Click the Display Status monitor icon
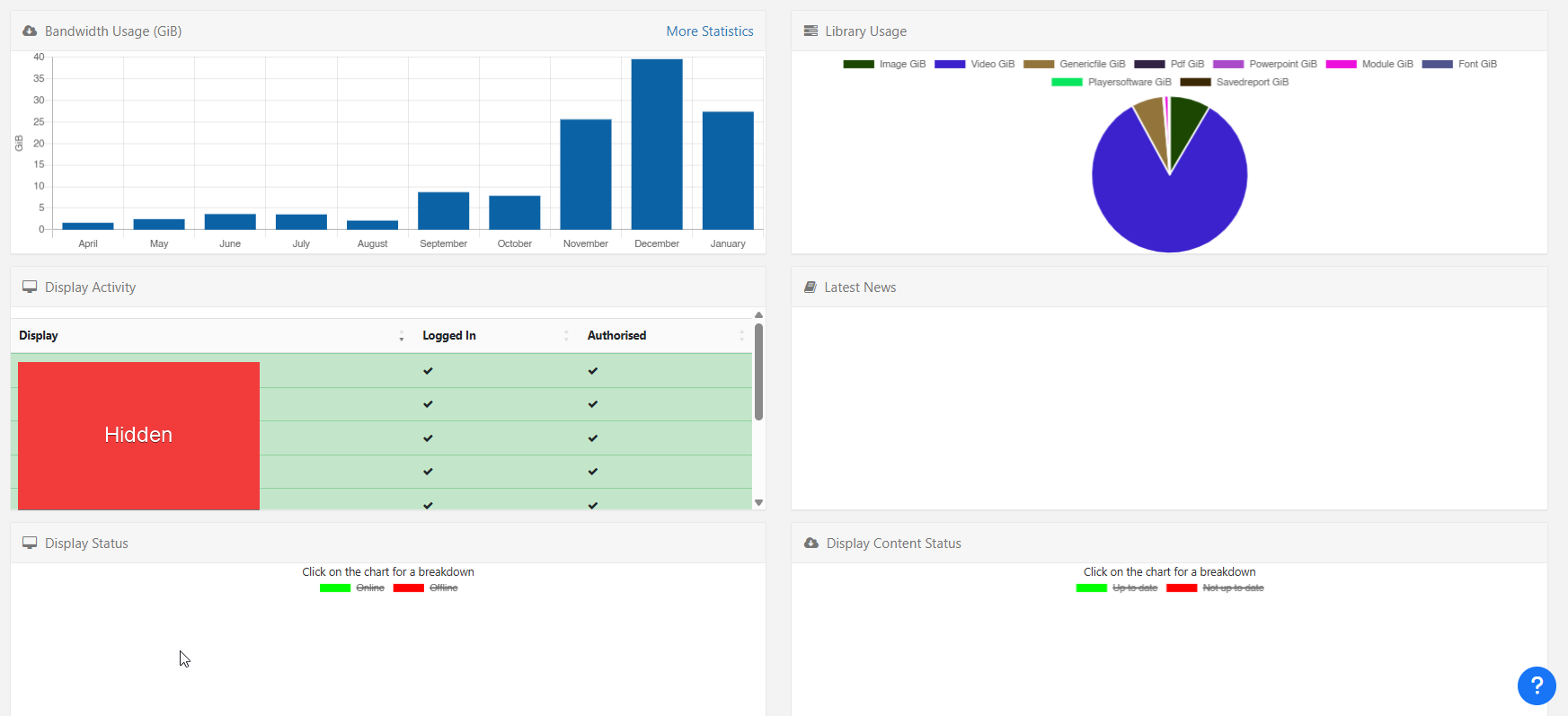 30,544
